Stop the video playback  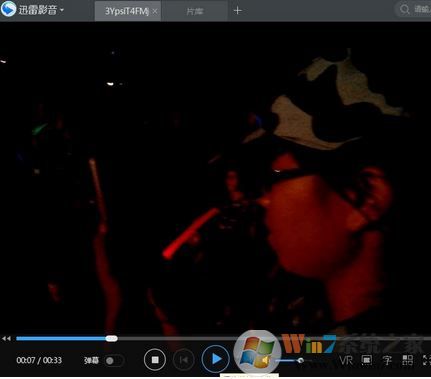(x=155, y=360)
